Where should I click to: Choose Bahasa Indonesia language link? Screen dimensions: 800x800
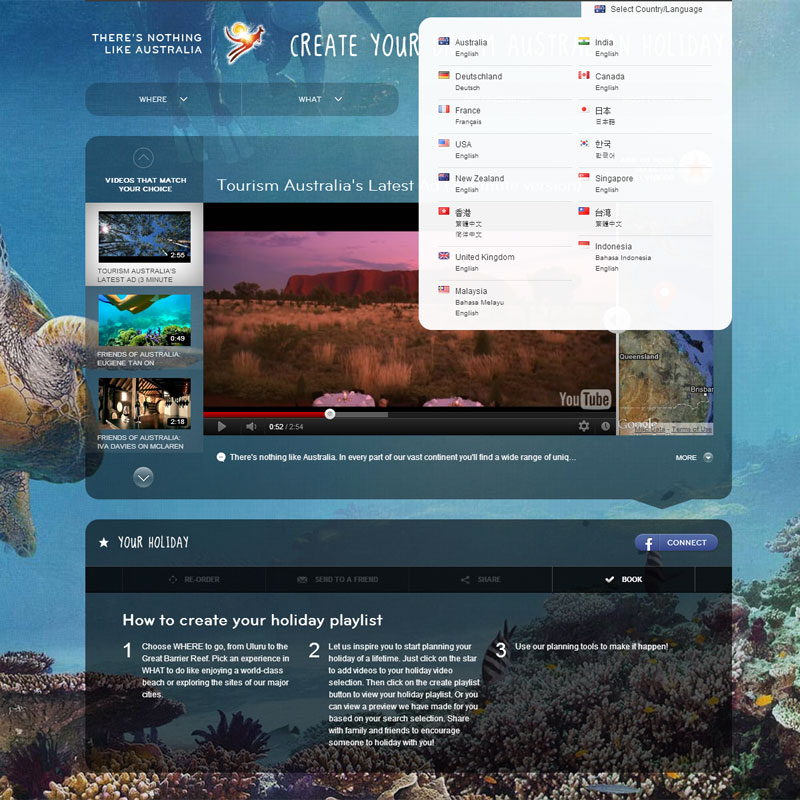622,258
